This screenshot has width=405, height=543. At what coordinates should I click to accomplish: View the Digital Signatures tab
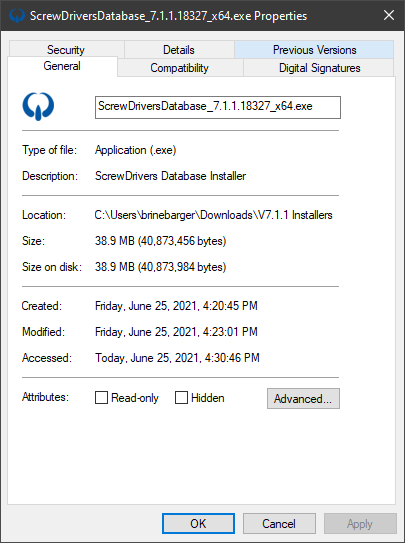(x=320, y=68)
